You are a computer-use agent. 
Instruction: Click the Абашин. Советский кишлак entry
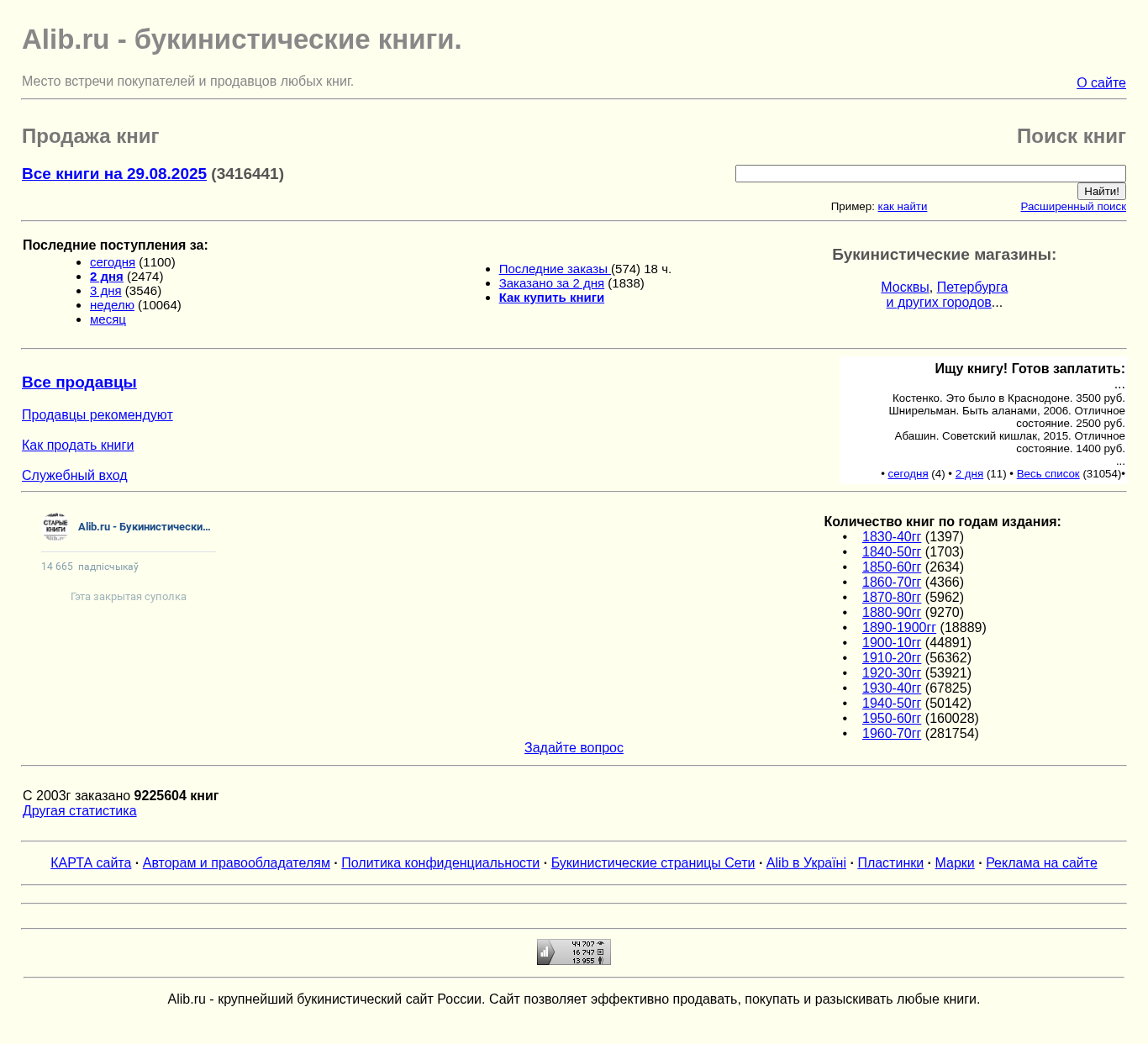1009,442
